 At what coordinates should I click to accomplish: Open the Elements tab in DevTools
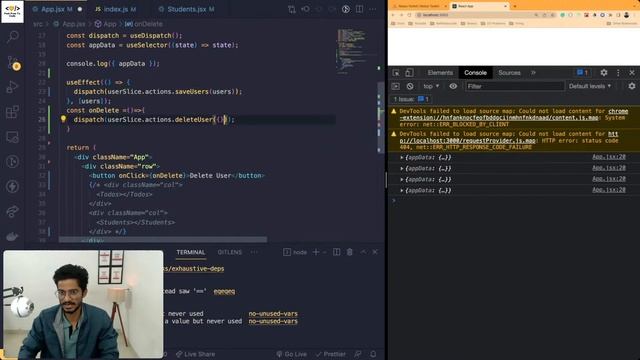440,73
